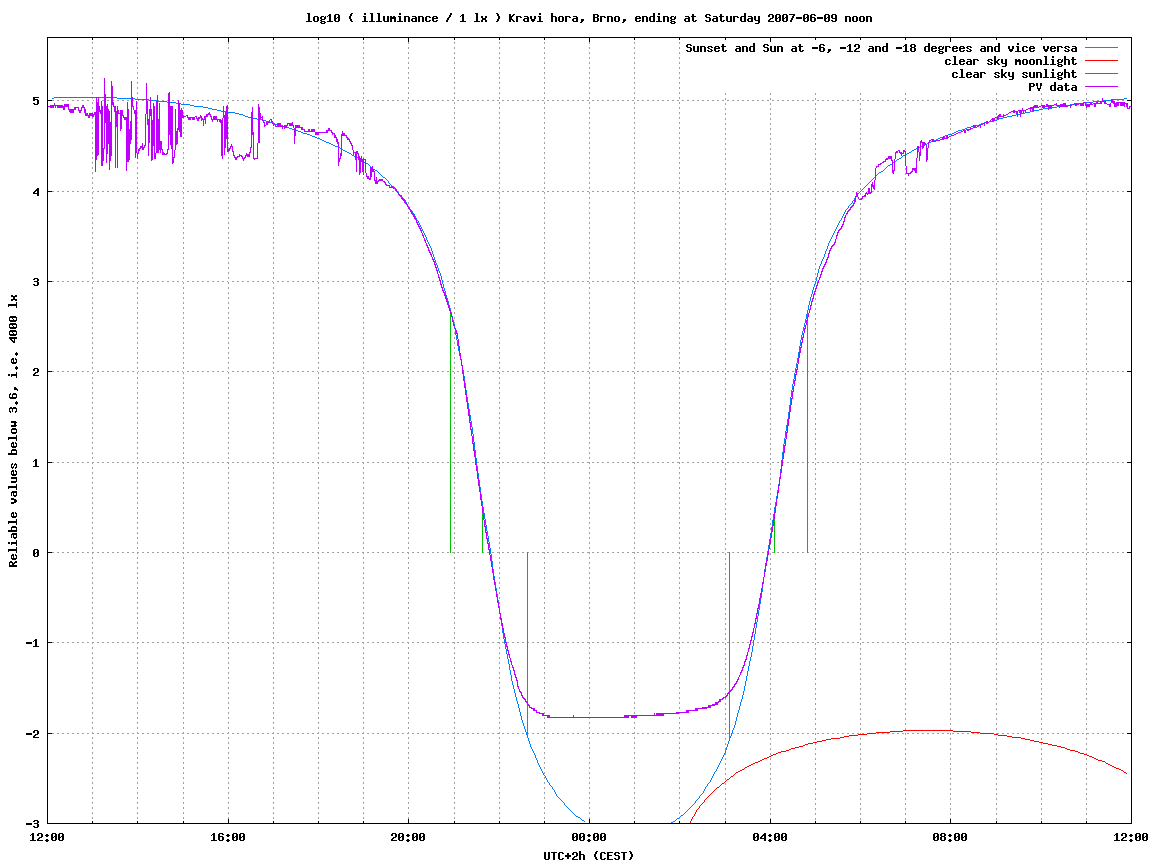Click the y-axis tick label '4'
The width and height of the screenshot is (1151, 863).
(x=35, y=192)
